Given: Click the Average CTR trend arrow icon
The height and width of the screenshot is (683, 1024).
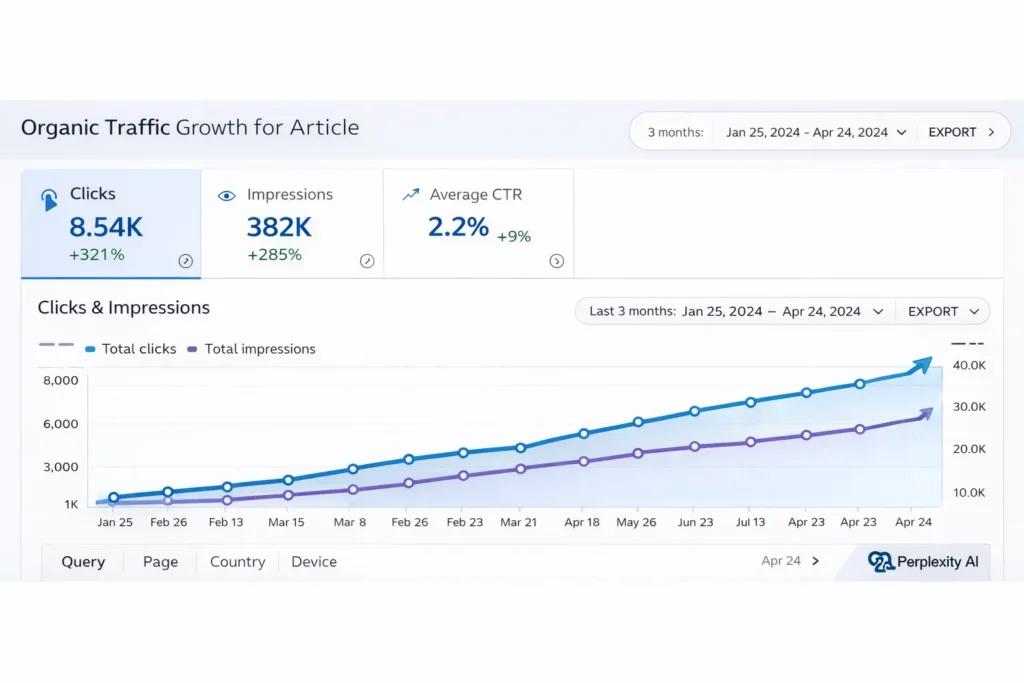Looking at the screenshot, I should click(x=410, y=195).
